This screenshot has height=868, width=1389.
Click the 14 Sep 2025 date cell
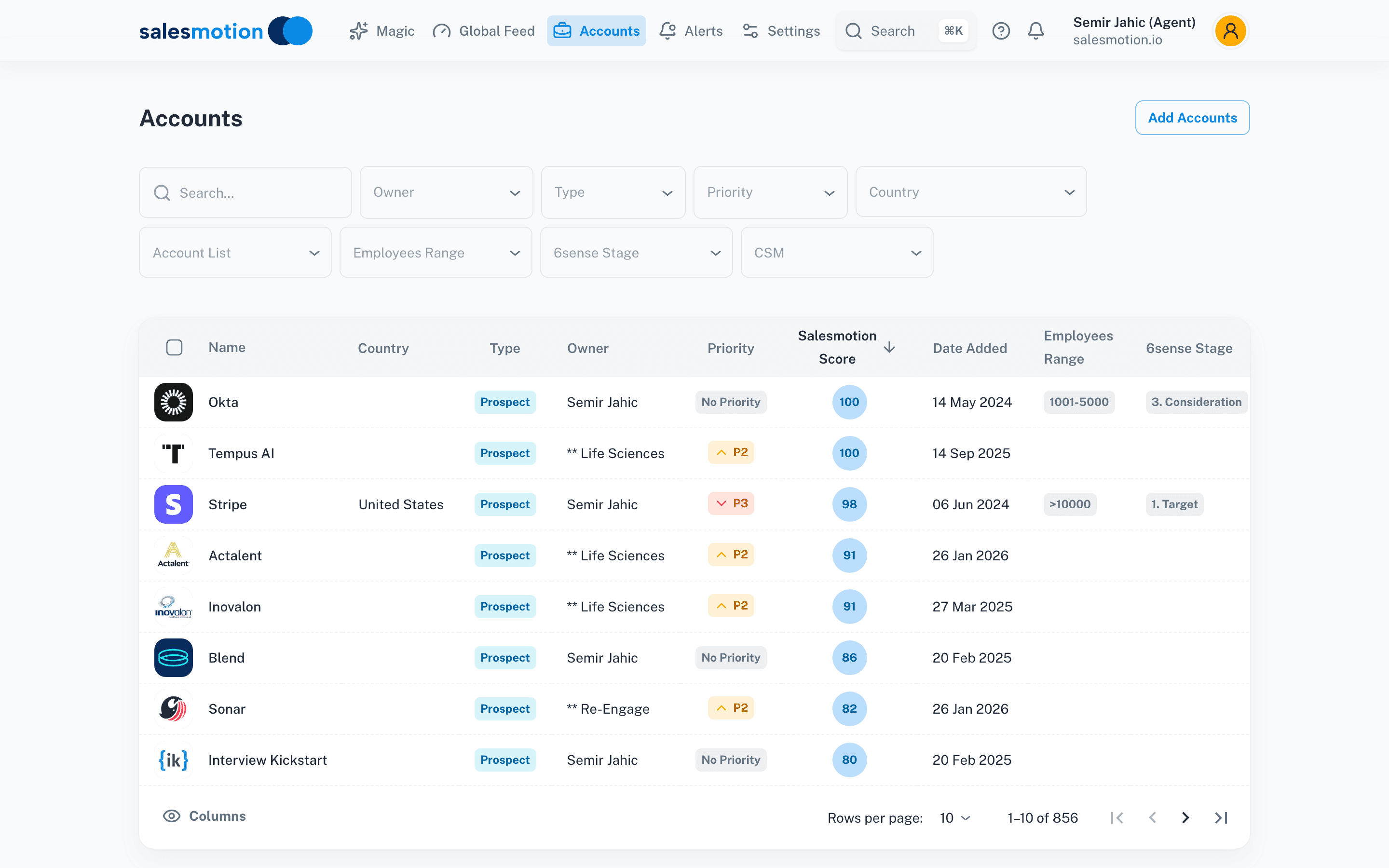pos(971,453)
